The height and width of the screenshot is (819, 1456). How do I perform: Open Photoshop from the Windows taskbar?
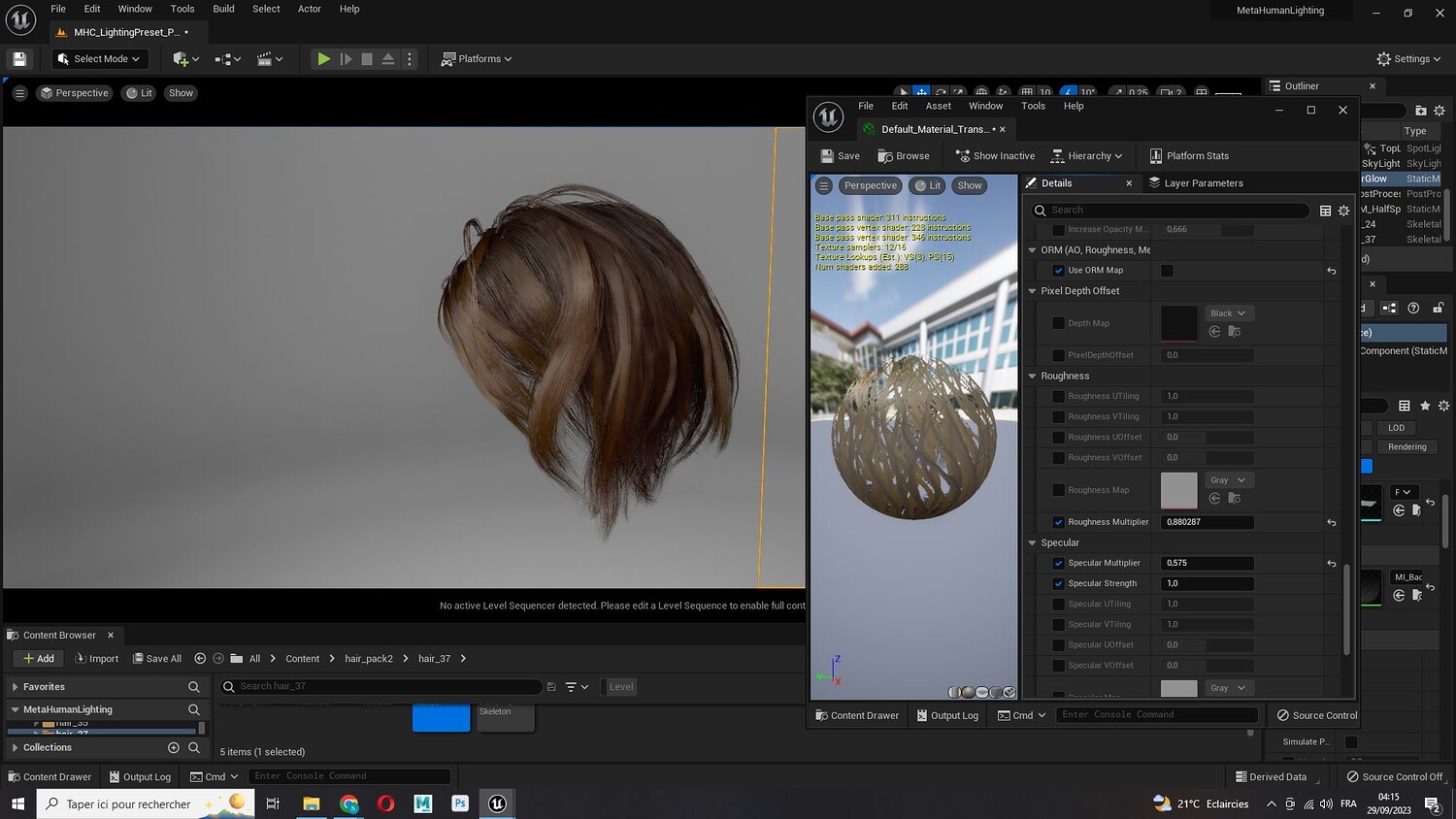click(x=460, y=803)
